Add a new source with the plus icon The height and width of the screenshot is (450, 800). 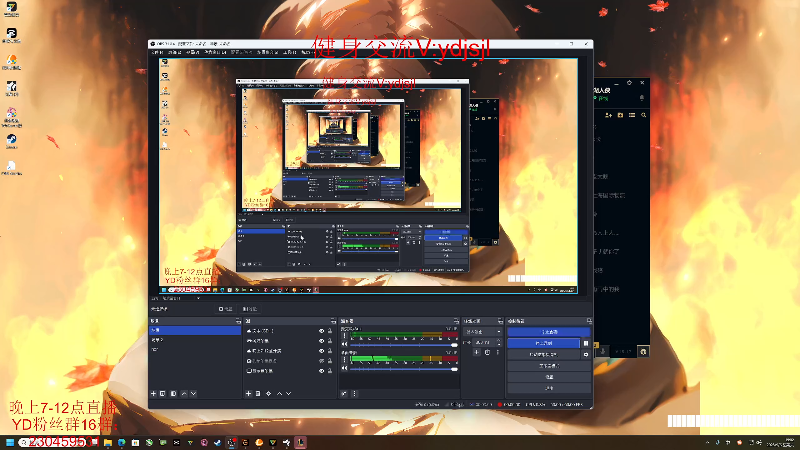248,393
